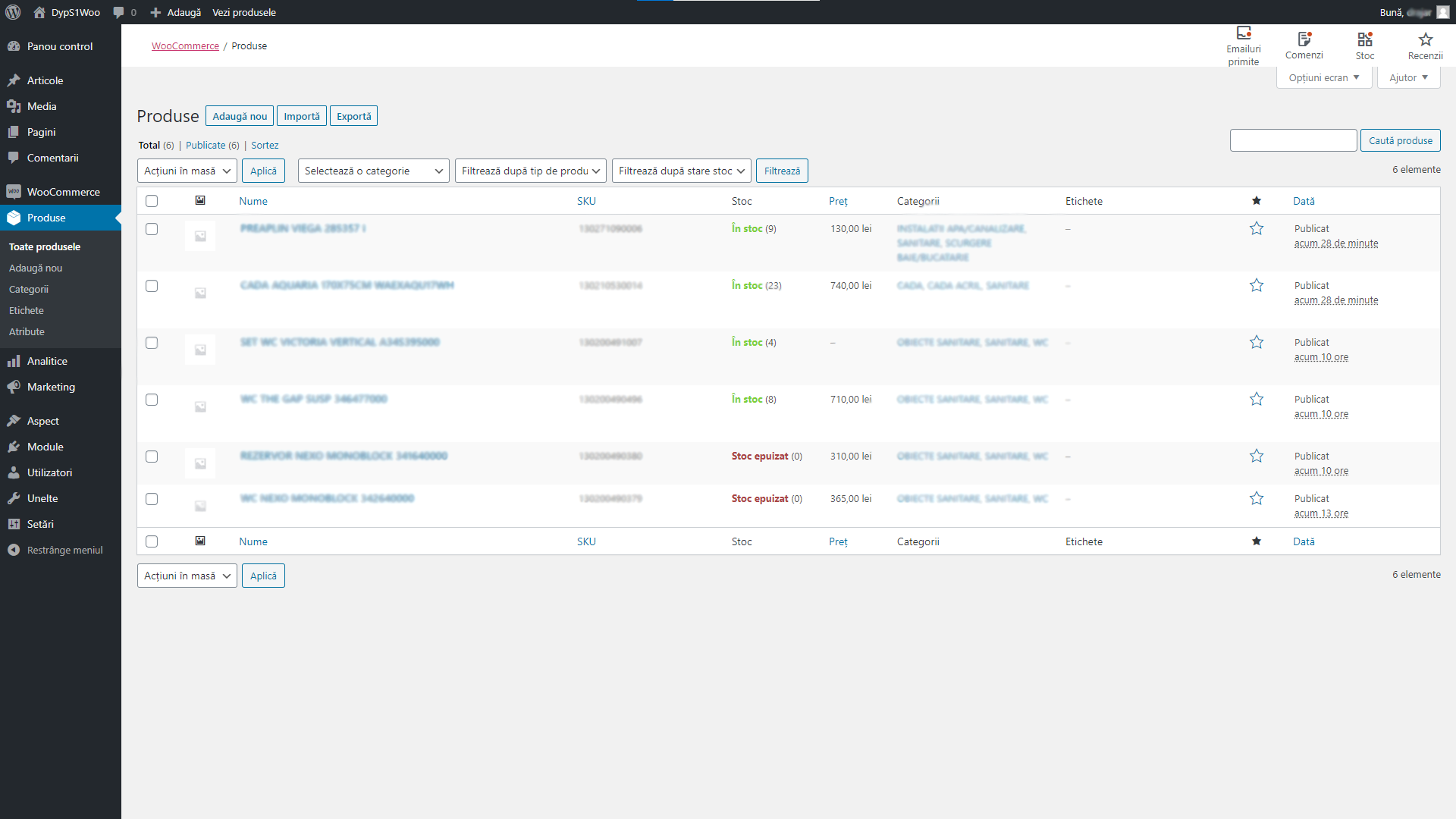Toggle featured star for În stoc (4) product
The height and width of the screenshot is (819, 1456).
point(1257,342)
